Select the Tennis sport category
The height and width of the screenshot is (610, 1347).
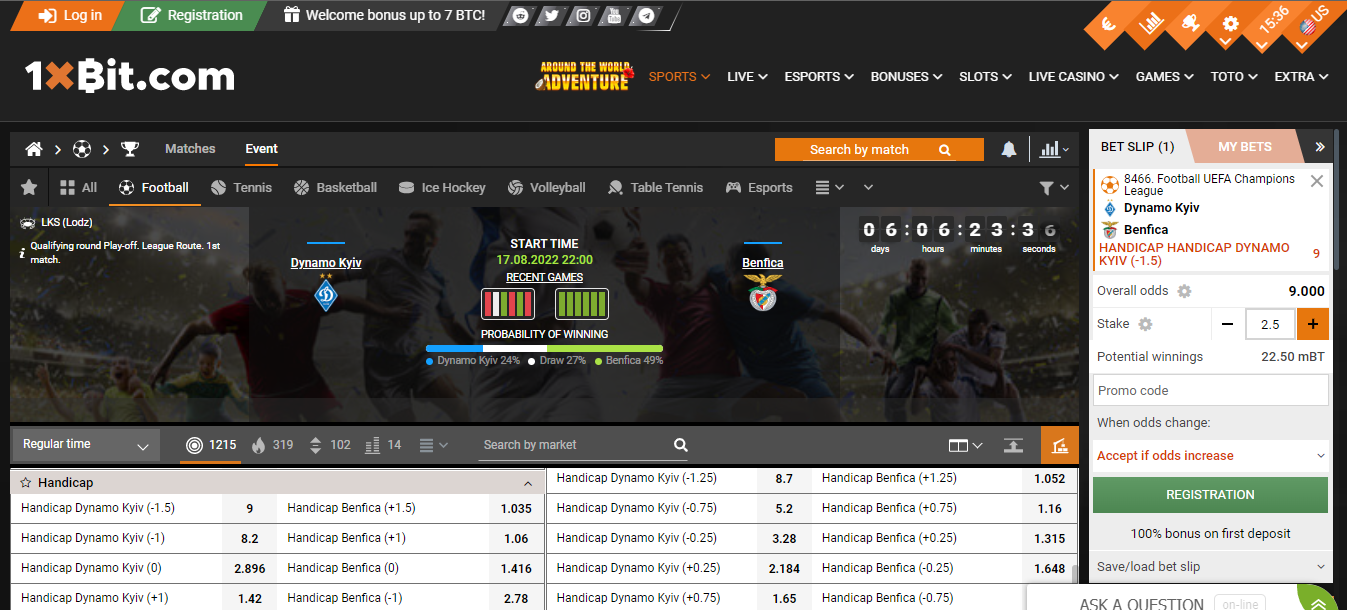coord(244,187)
